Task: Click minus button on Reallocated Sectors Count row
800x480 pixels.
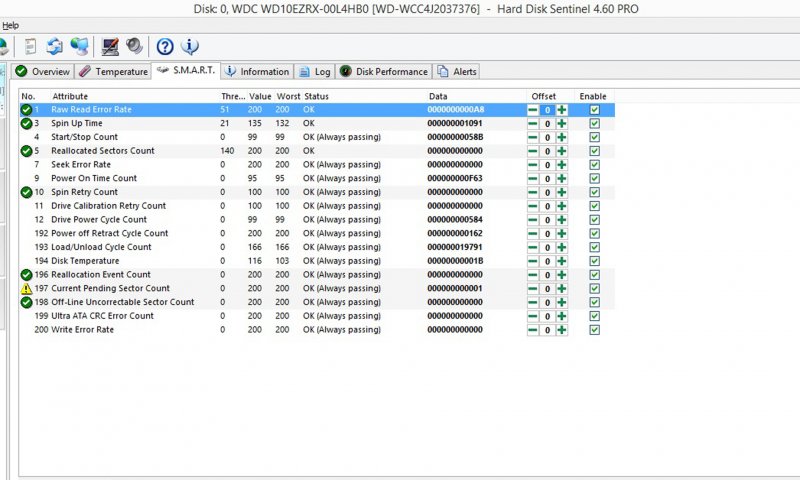Action: click(x=533, y=151)
